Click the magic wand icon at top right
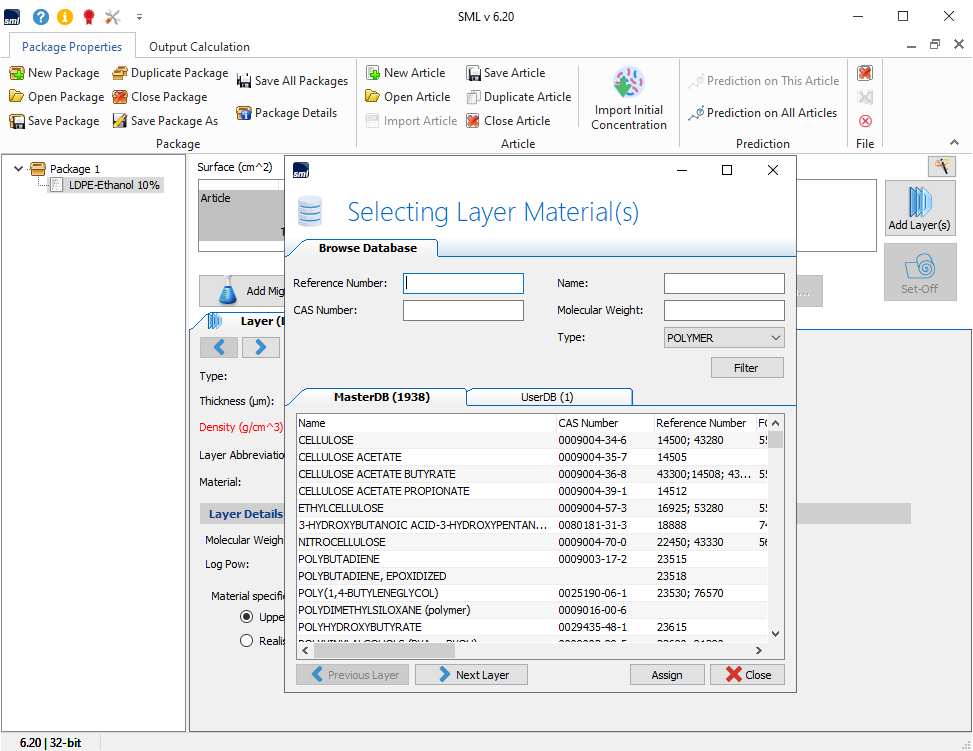The image size is (973, 751). coord(940,166)
